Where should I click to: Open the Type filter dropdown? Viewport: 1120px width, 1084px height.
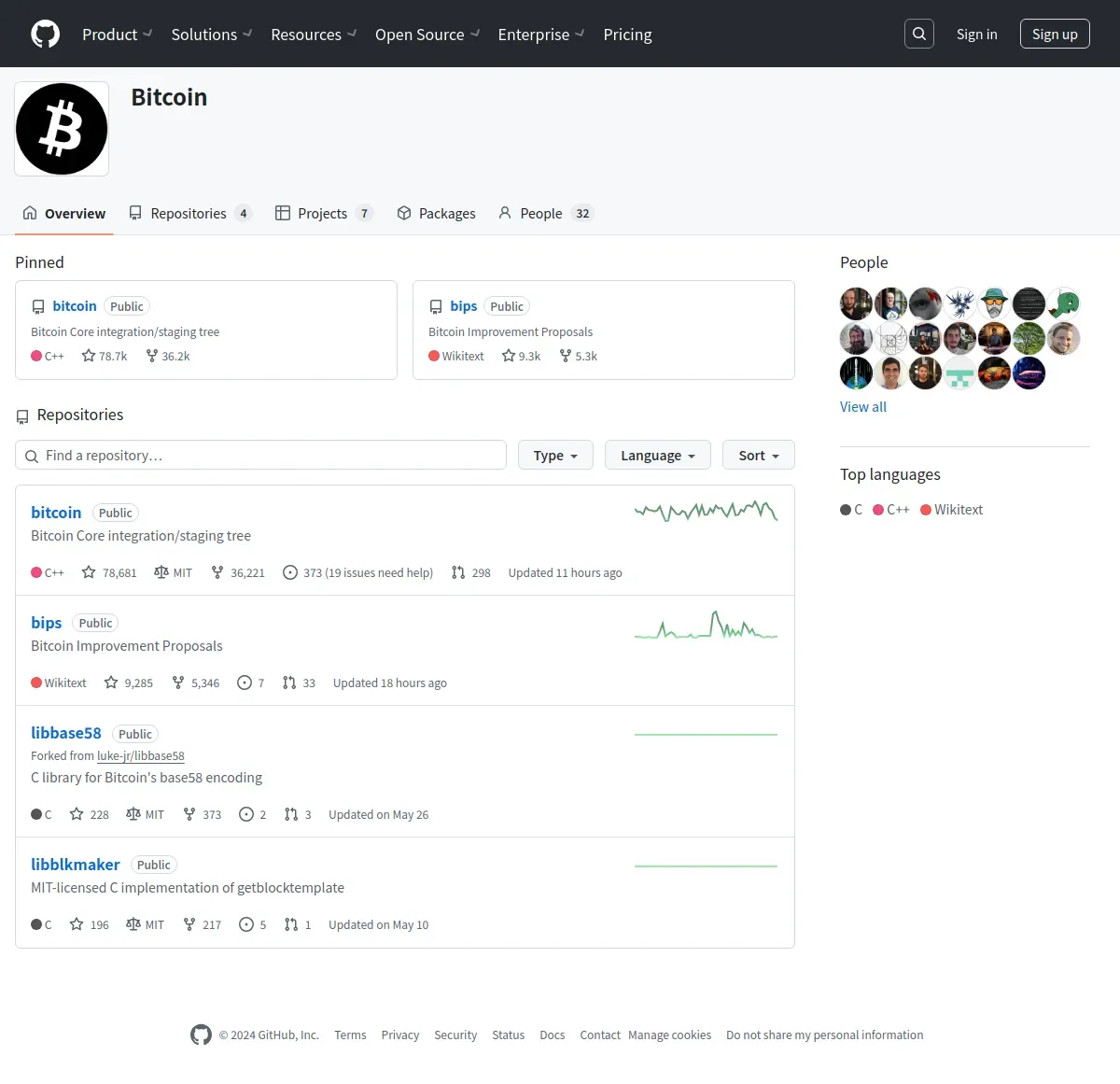coord(556,455)
